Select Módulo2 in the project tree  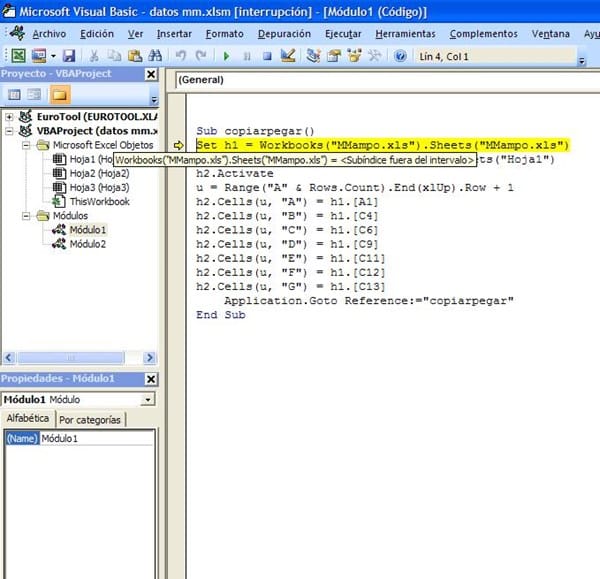point(87,243)
